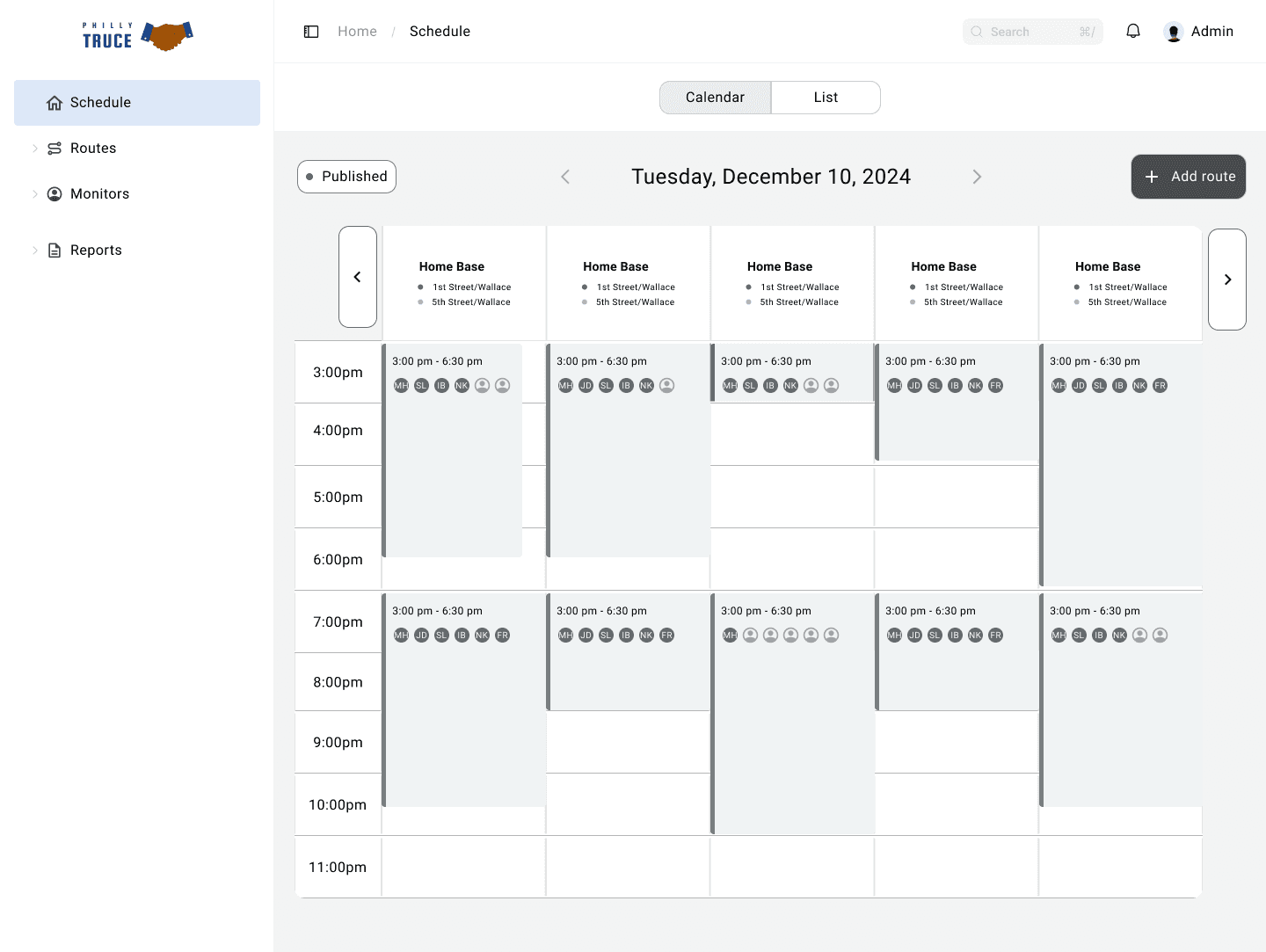Click the Add route button
1266x952 pixels.
pos(1189,177)
